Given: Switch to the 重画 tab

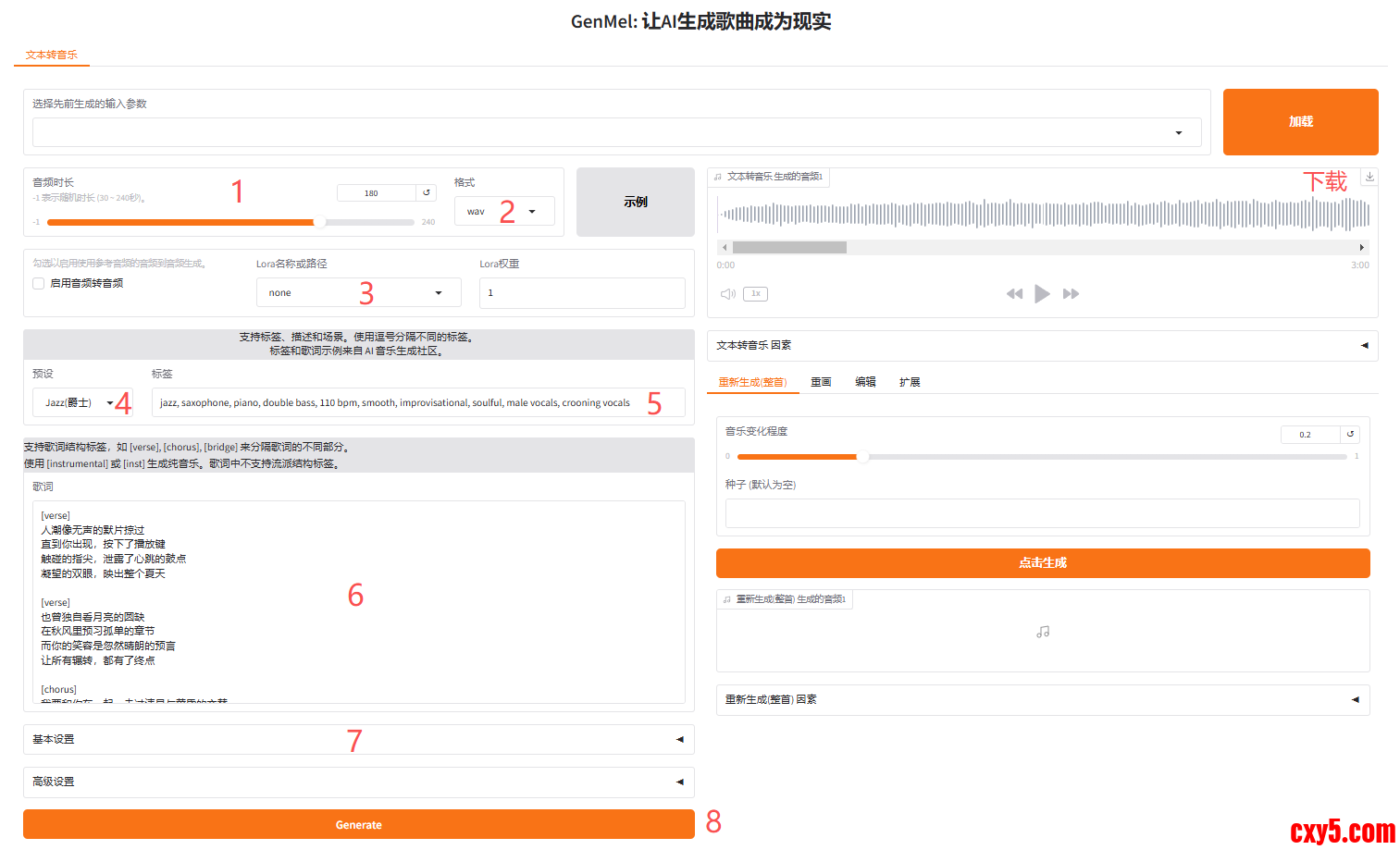Looking at the screenshot, I should [x=821, y=382].
